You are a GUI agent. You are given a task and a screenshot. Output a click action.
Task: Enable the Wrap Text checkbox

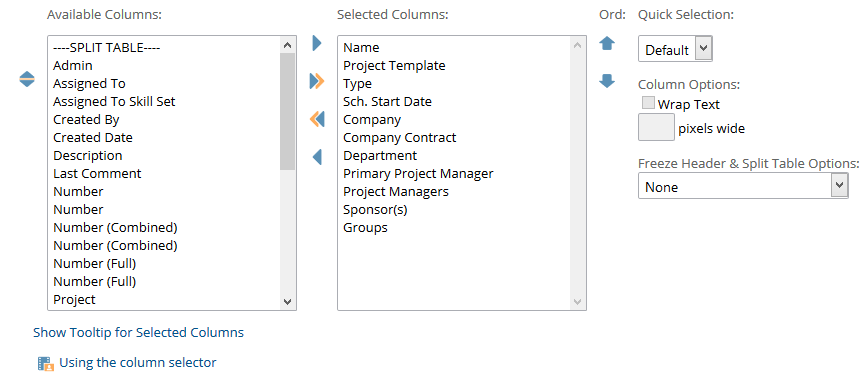click(x=648, y=103)
